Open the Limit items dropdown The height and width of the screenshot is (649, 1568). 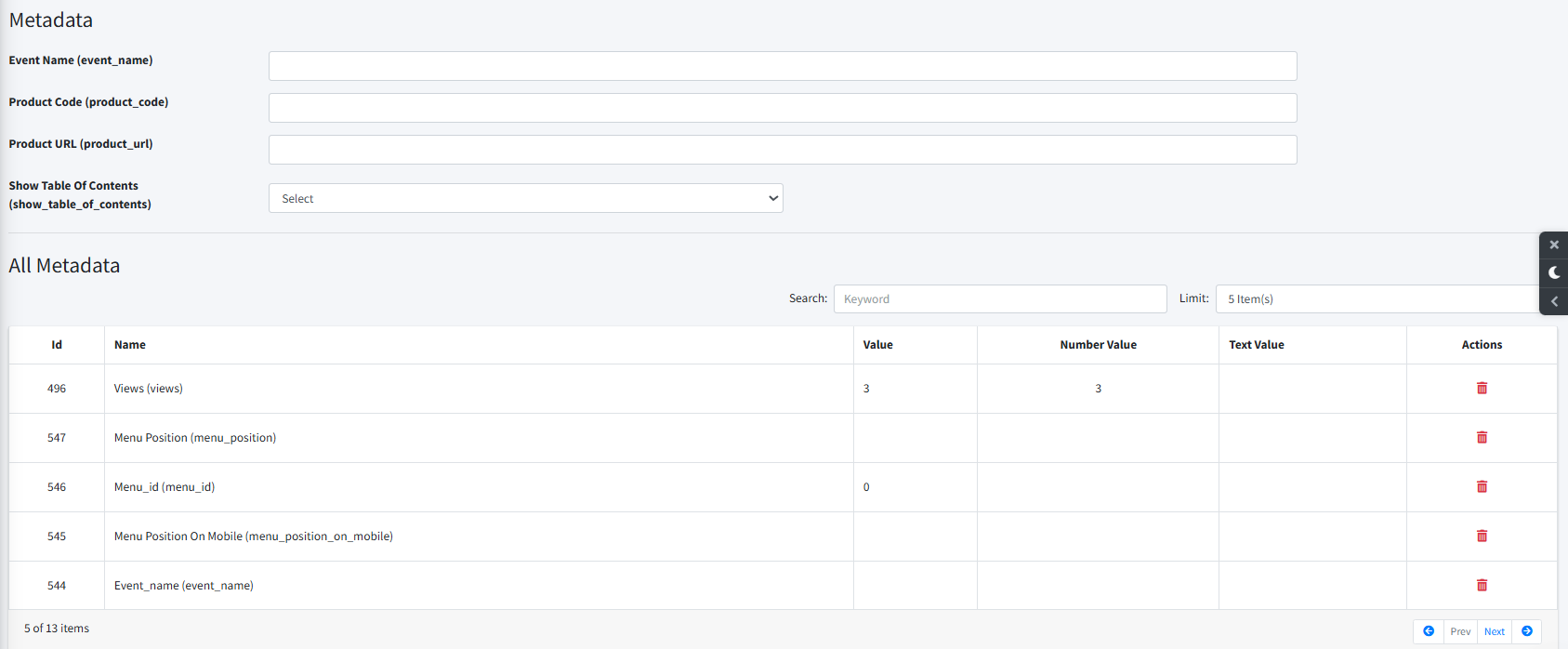coord(1377,298)
